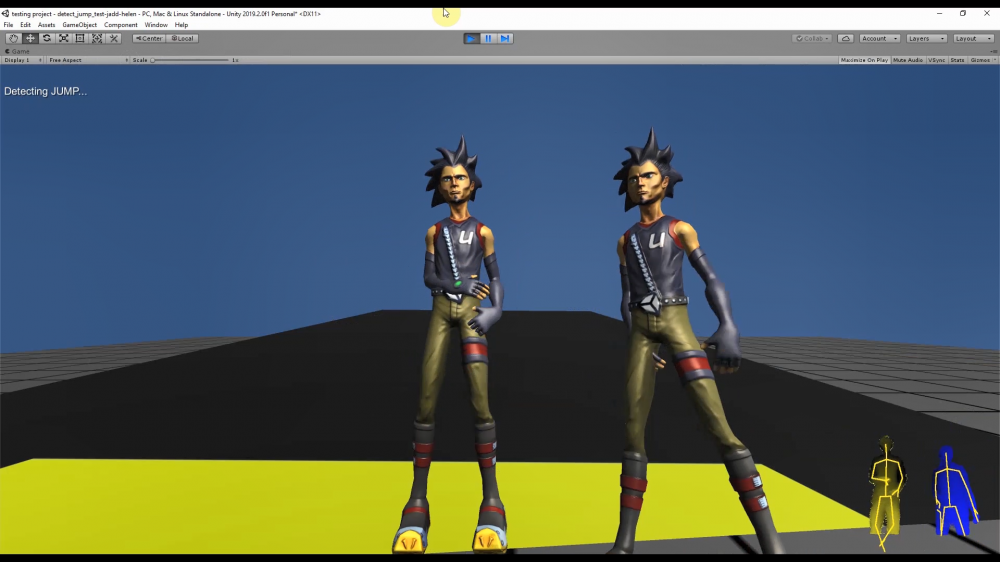Click the Game view Scale slider
Screen dimensions: 1000x562
click(x=190, y=60)
